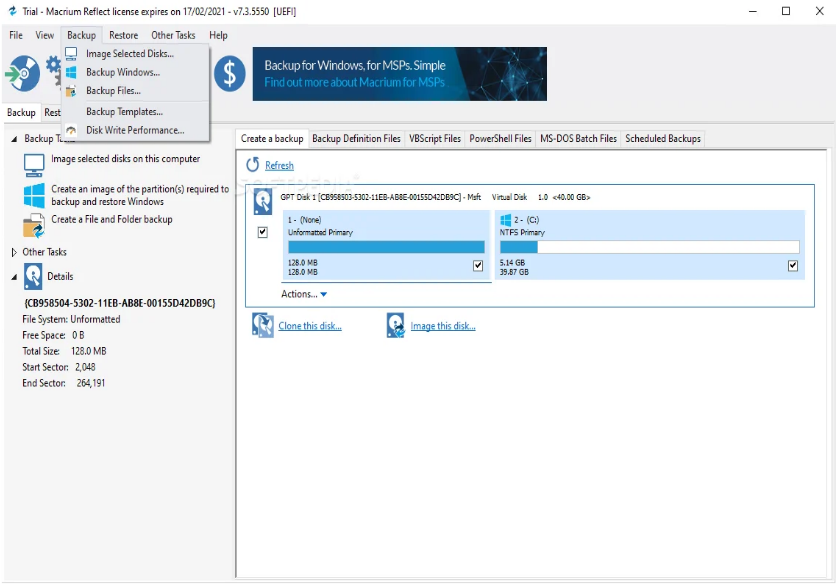836x584 pixels.
Task: Select the Create a backup tab
Action: (x=272, y=139)
